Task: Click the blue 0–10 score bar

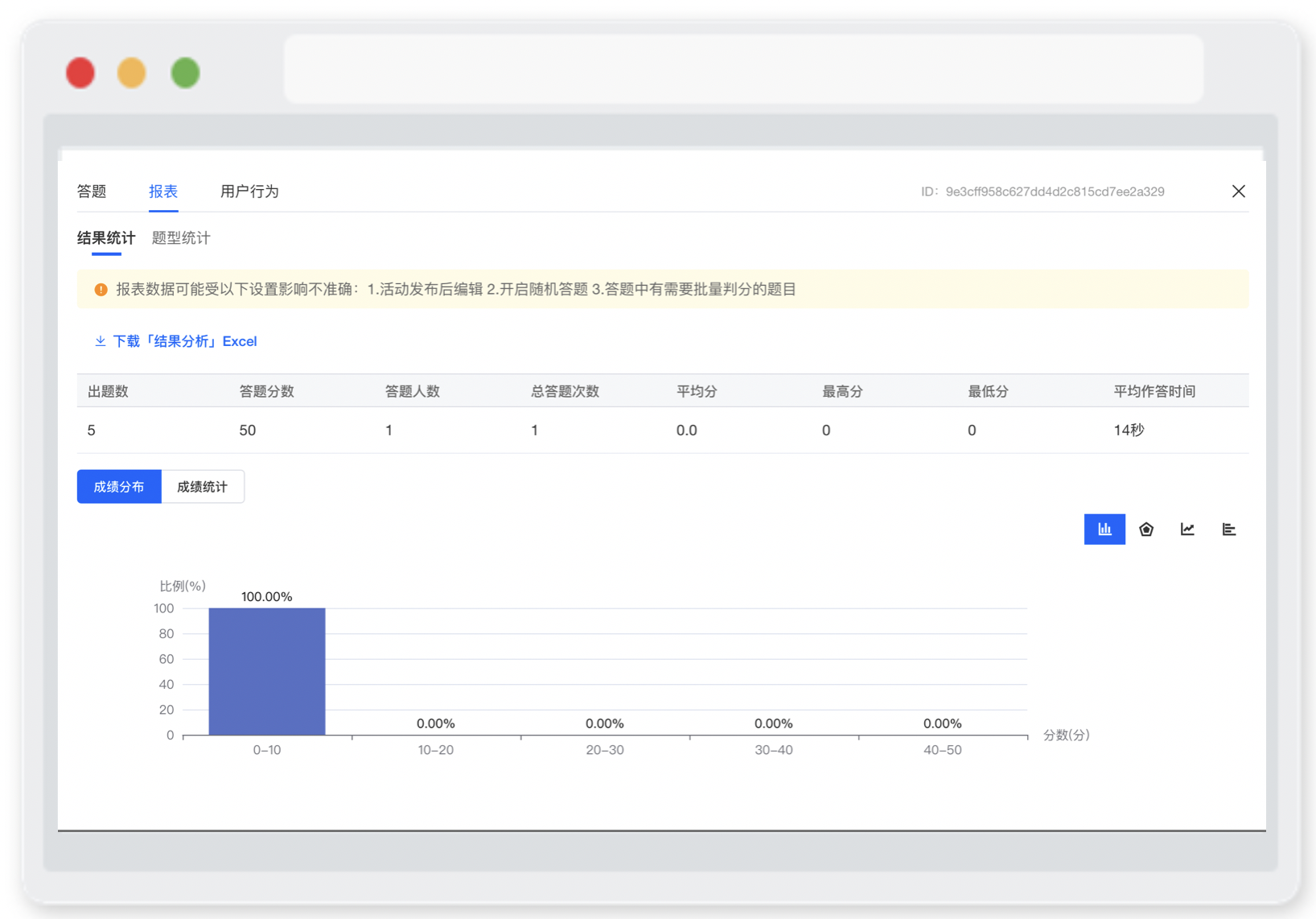Action: tap(267, 671)
